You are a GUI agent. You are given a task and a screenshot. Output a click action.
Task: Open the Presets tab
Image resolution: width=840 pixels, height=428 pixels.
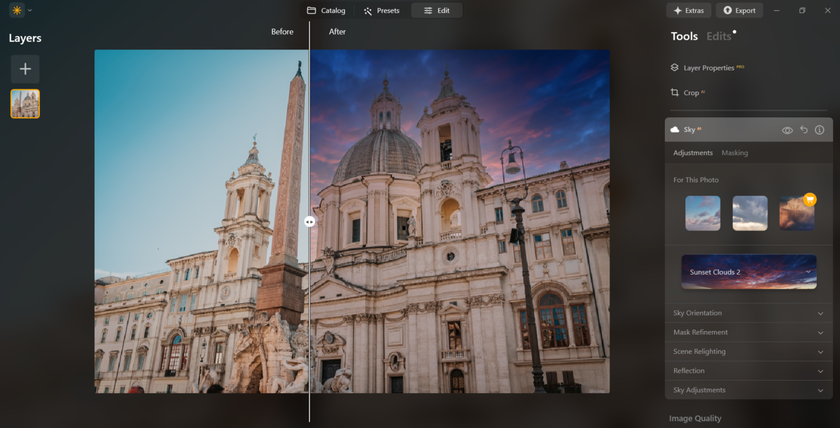pyautogui.click(x=381, y=10)
